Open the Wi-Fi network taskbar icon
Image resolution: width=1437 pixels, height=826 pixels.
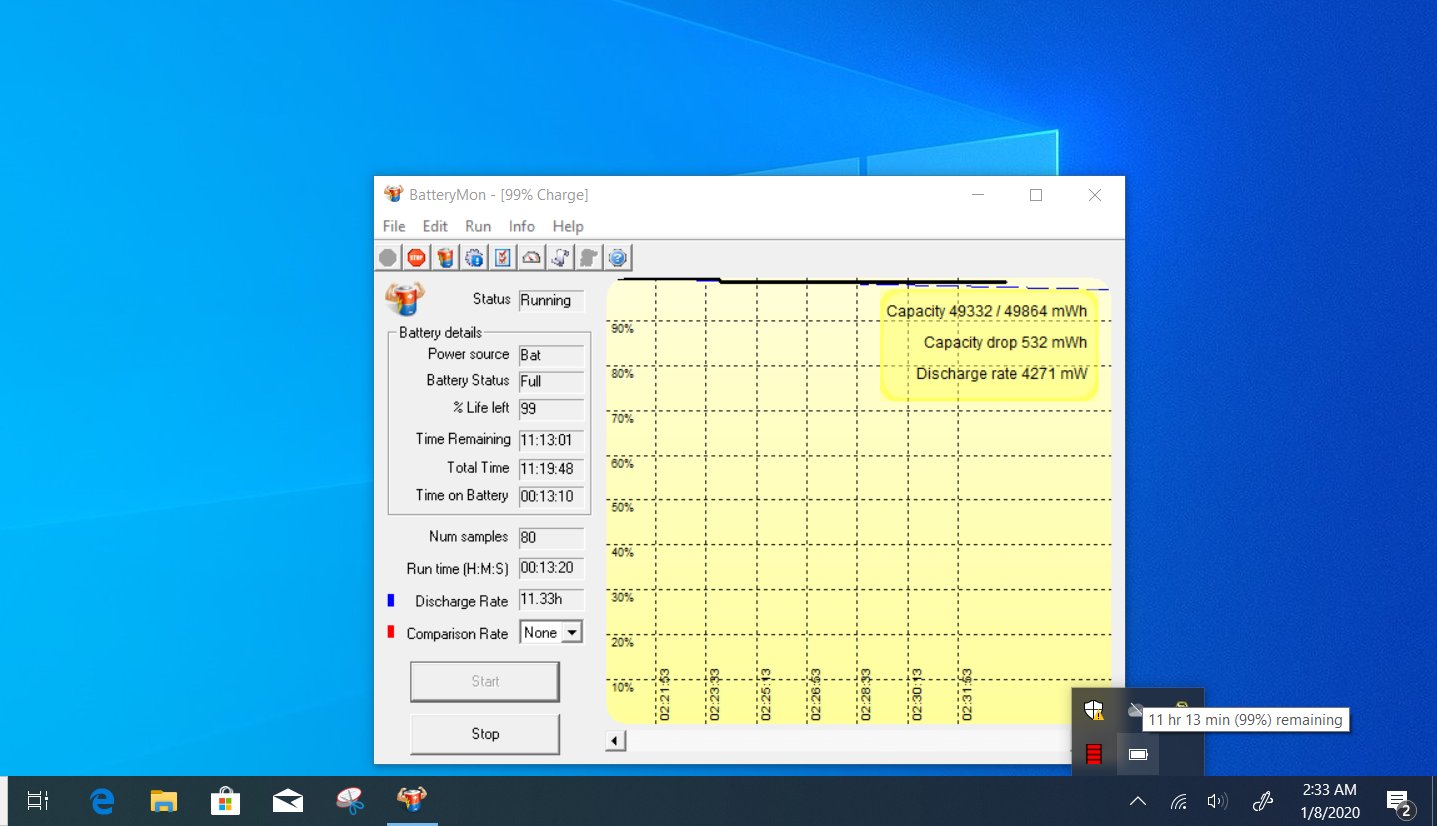[1179, 801]
